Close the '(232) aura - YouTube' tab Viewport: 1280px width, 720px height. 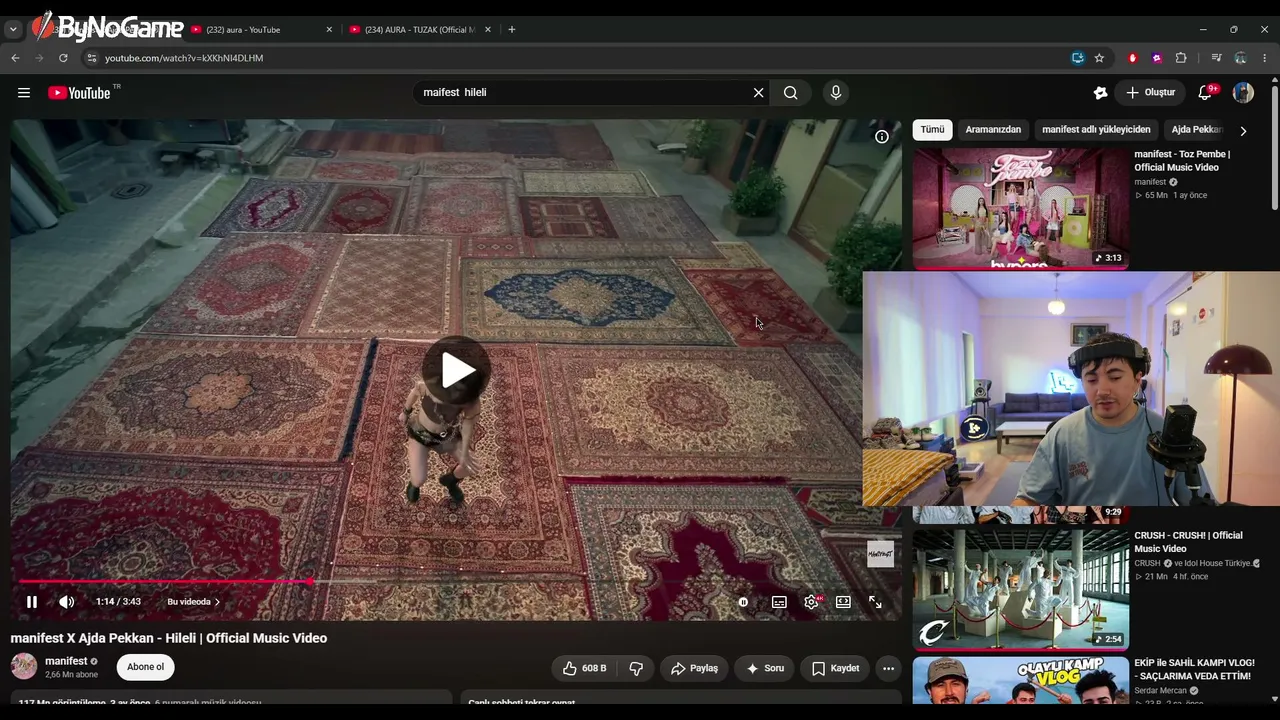[x=329, y=30]
